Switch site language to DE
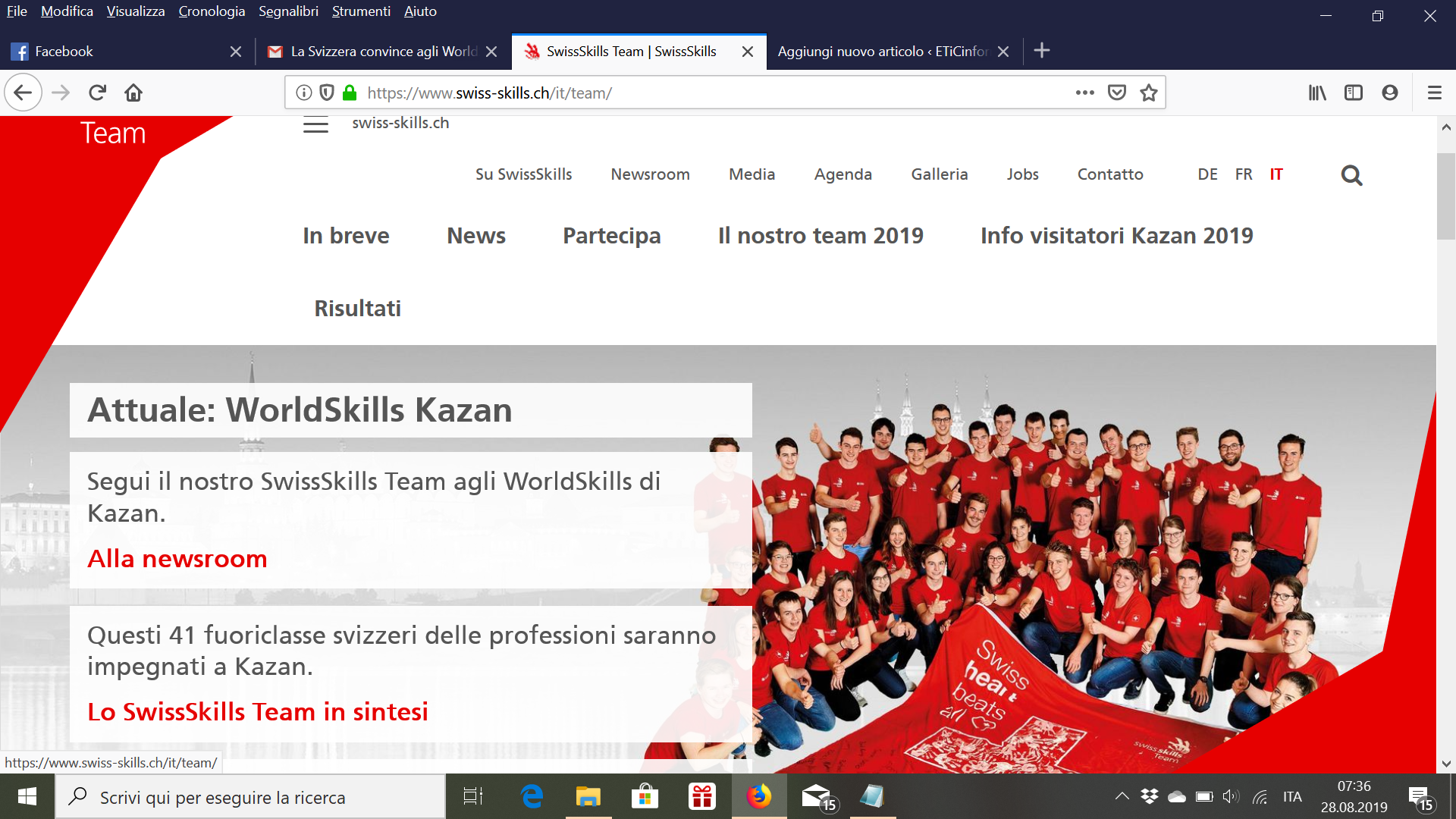This screenshot has height=819, width=1456. click(1207, 174)
